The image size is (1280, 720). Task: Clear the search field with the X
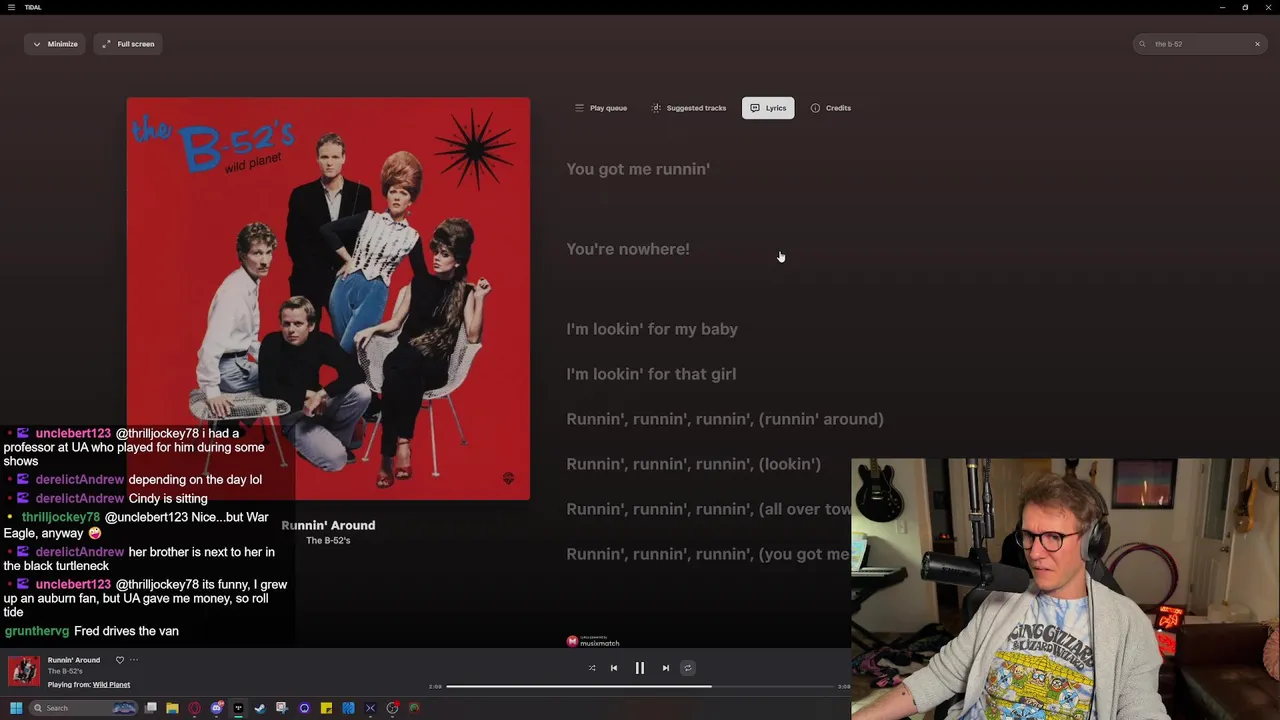[x=1257, y=44]
